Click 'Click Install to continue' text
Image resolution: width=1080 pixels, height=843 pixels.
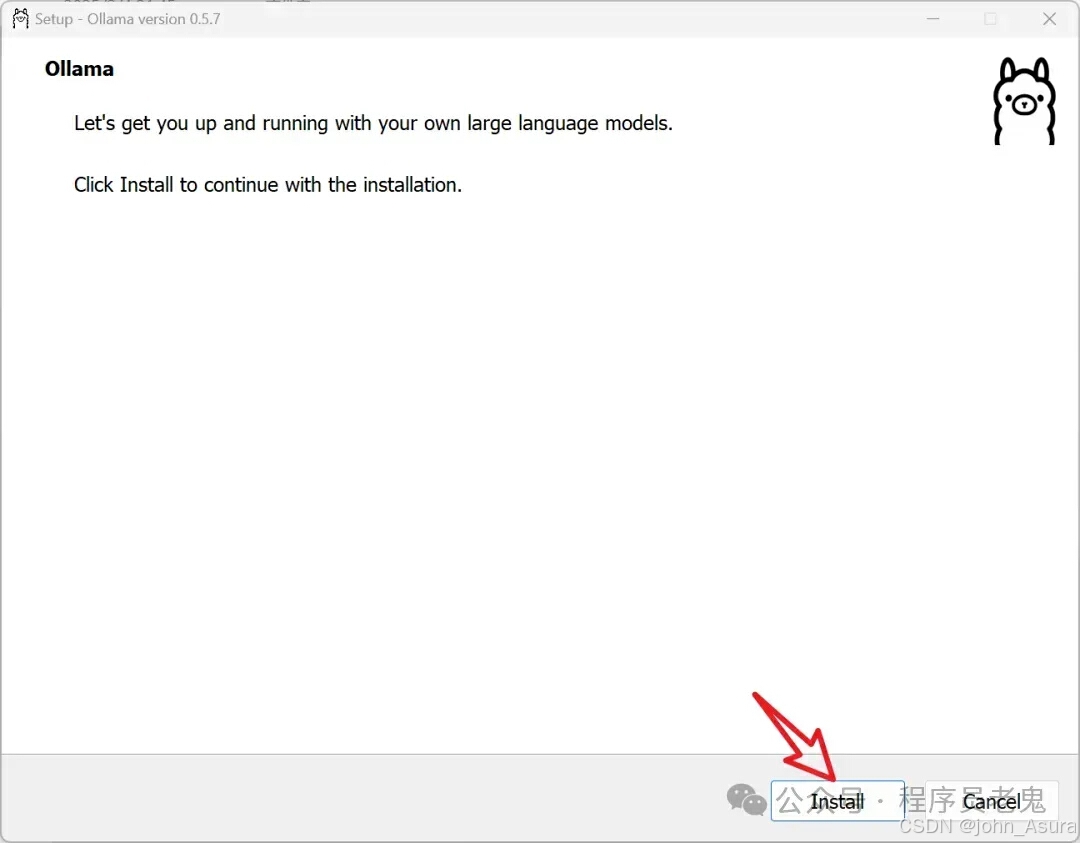coord(268,185)
